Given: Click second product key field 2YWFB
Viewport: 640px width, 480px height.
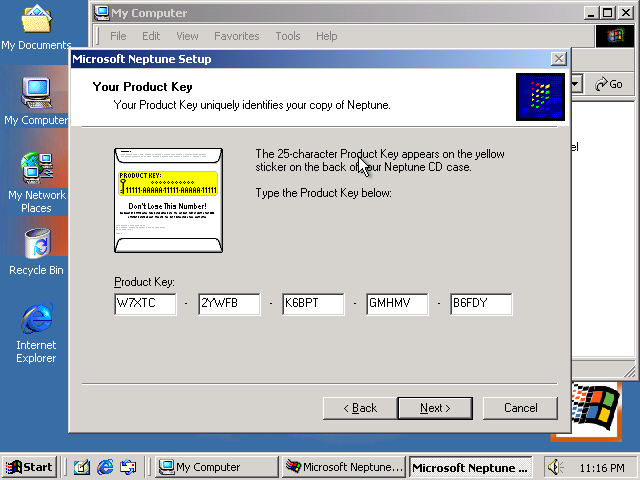Looking at the screenshot, I should click(x=229, y=304).
